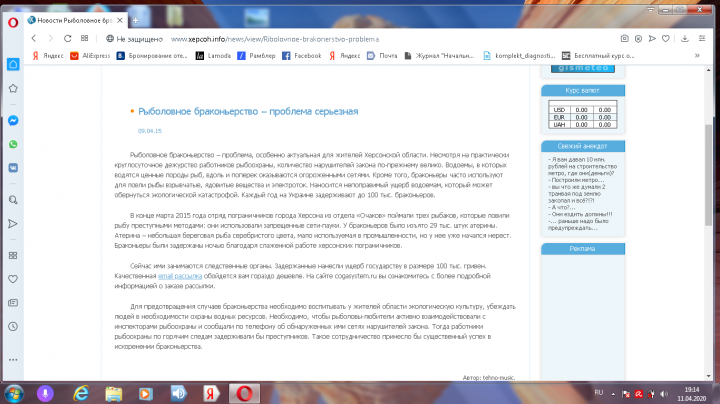
Task: Open WhatsApp in the sidebar
Action: [13, 144]
